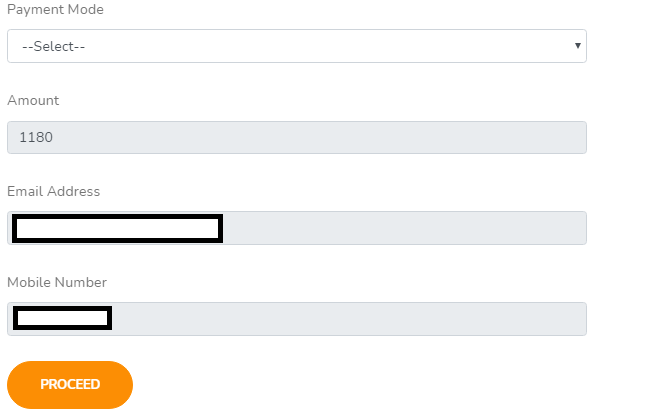This screenshot has width=661, height=415.
Task: Select the "--Select--" placeholder text
Action: [53, 47]
